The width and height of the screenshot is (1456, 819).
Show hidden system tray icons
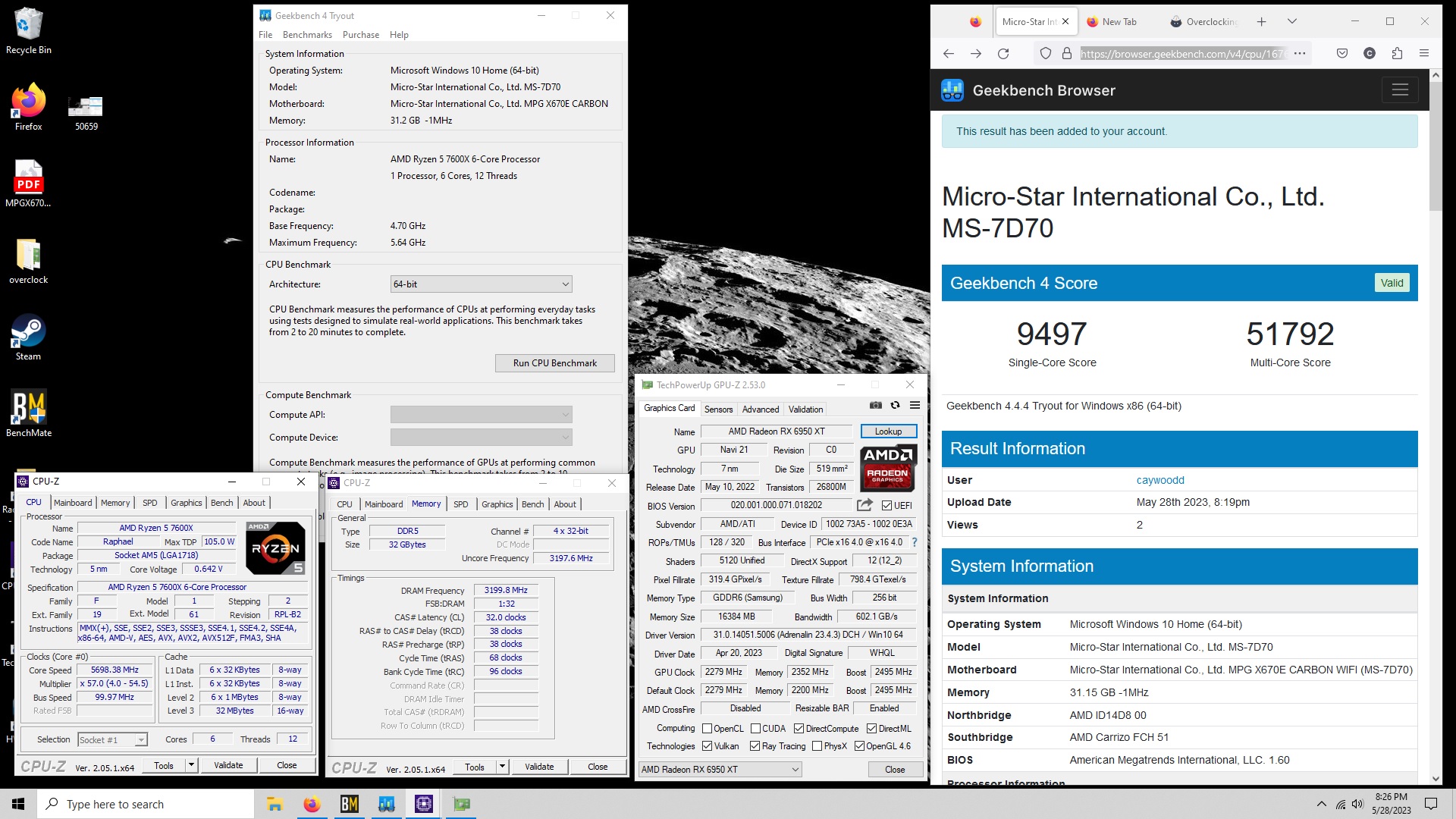click(x=1322, y=804)
